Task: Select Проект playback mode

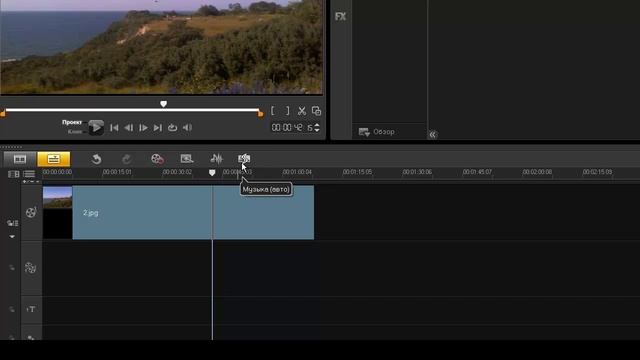Action: pyautogui.click(x=72, y=122)
